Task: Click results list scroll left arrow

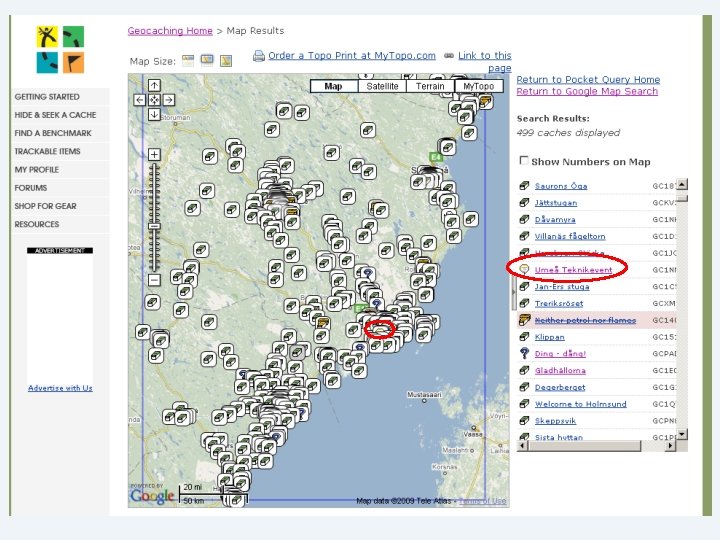Action: pos(523,445)
